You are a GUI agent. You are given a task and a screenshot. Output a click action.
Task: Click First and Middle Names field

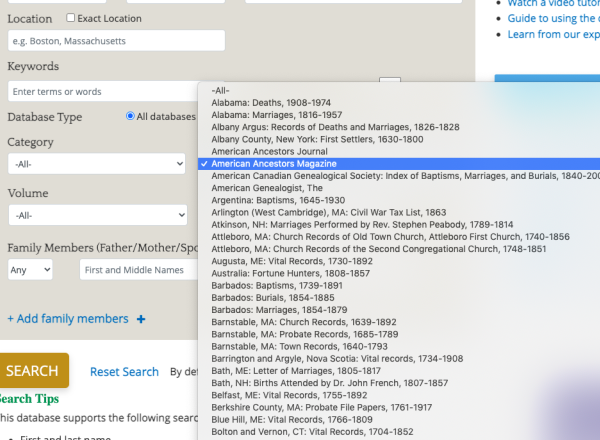coord(139,270)
